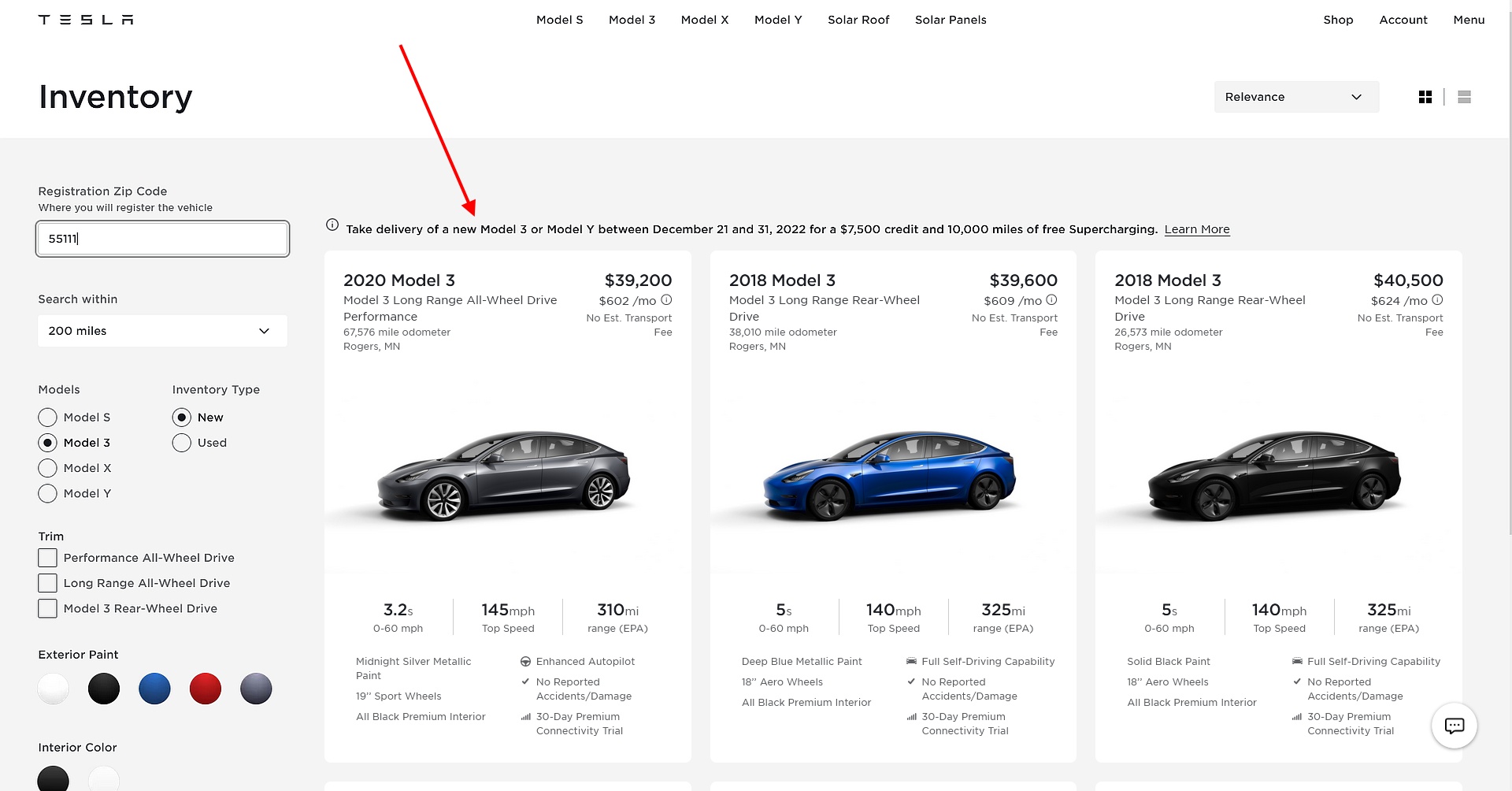Open Solar Roof page
Viewport: 1512px width, 791px height.
pyautogui.click(x=858, y=20)
